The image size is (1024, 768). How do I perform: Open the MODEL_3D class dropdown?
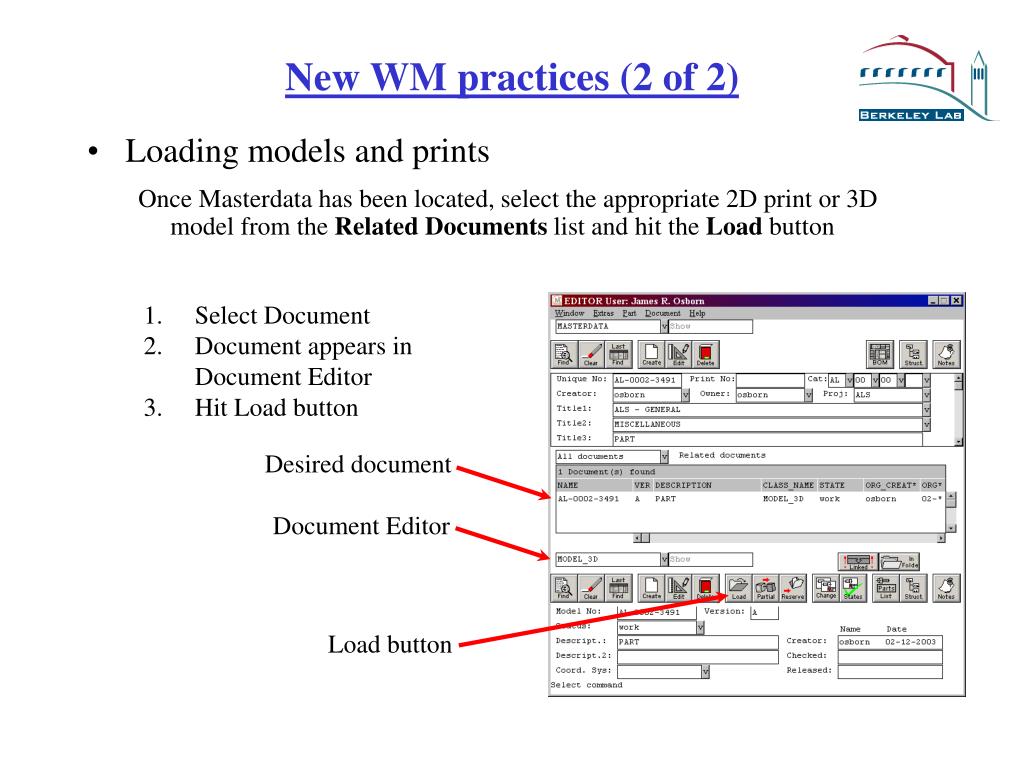[x=664, y=560]
